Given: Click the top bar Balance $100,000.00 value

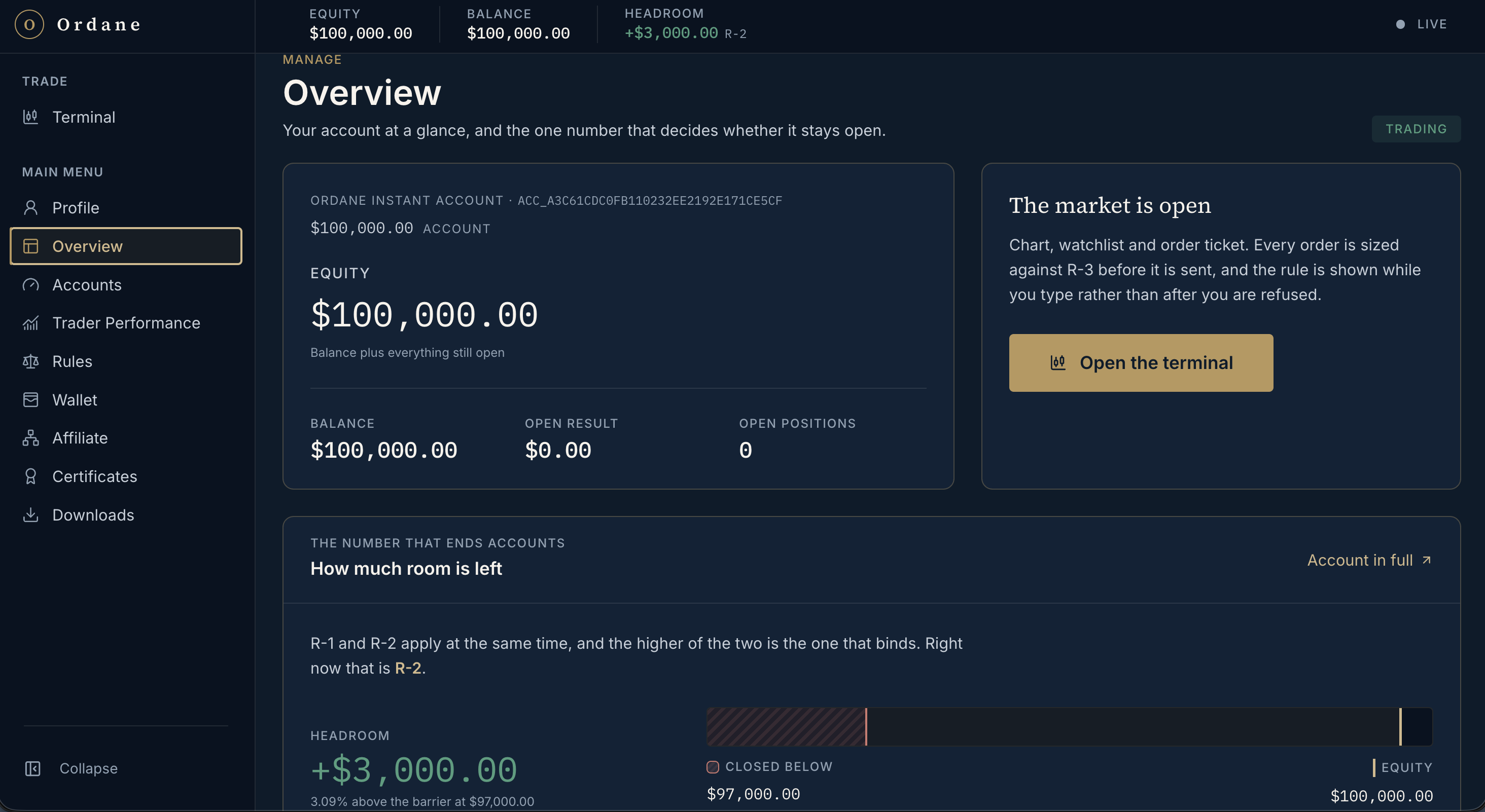Looking at the screenshot, I should pyautogui.click(x=518, y=33).
